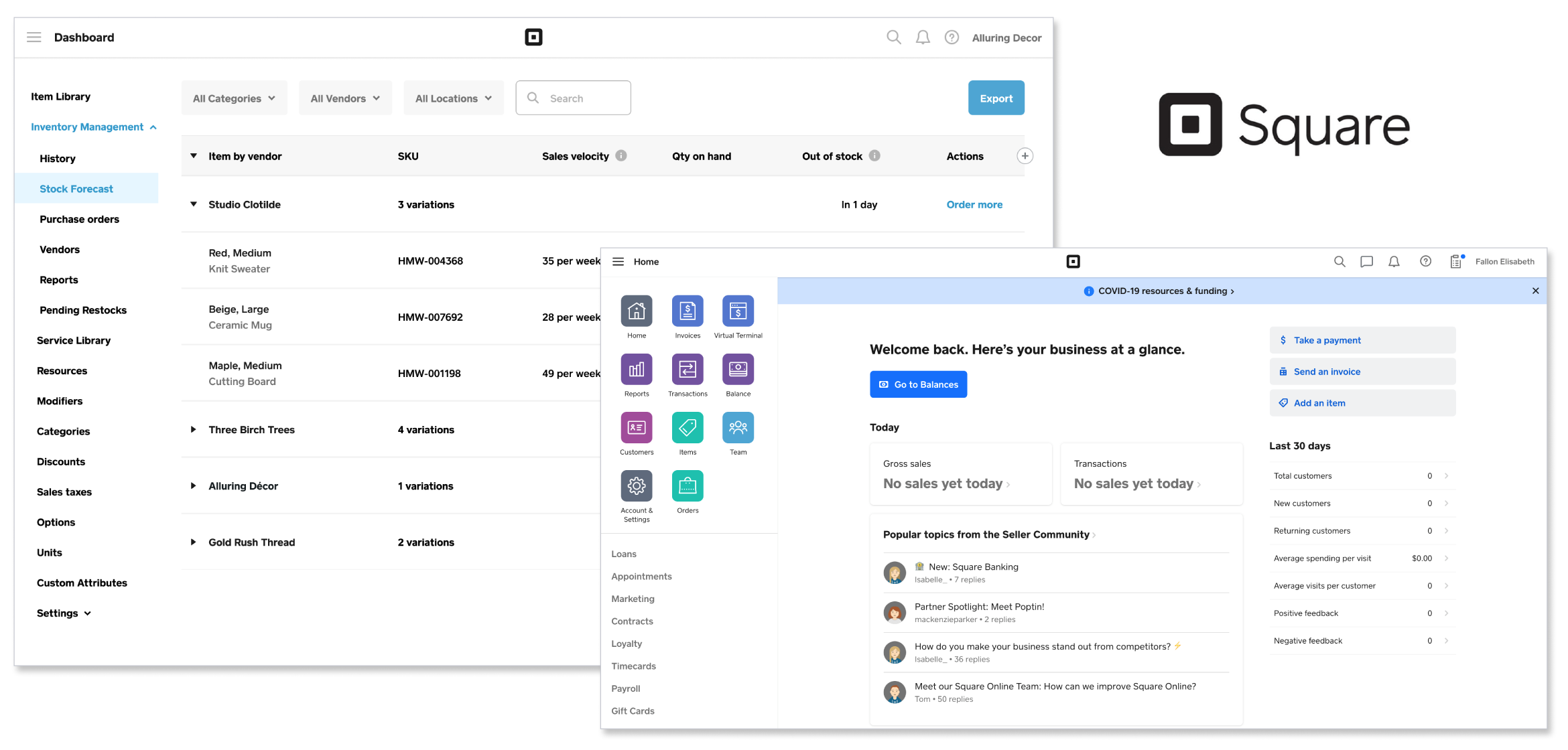
Task: Open Payroll in the Home sidebar
Action: point(626,688)
